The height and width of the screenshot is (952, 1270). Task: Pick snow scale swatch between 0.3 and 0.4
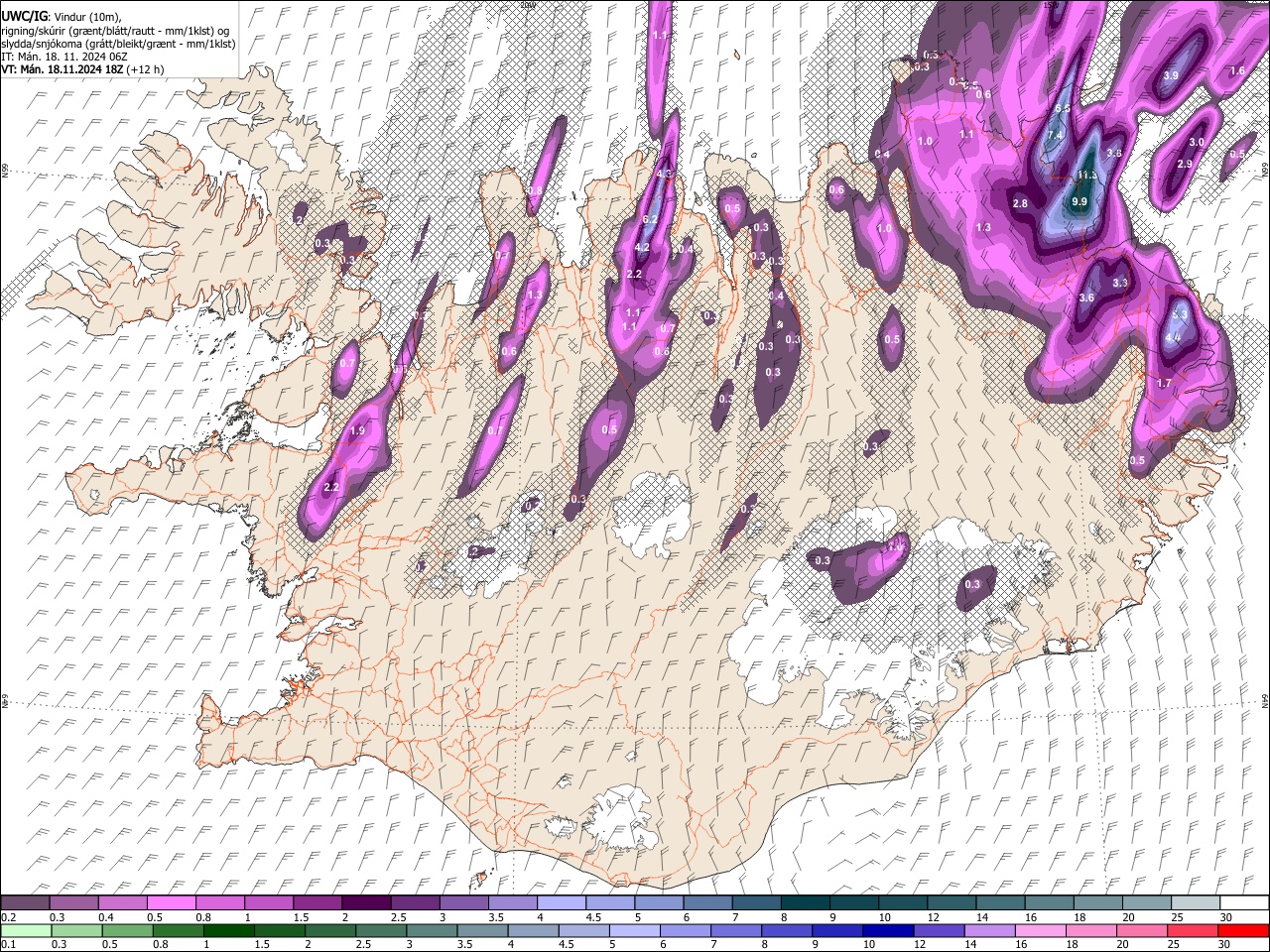click(74, 902)
